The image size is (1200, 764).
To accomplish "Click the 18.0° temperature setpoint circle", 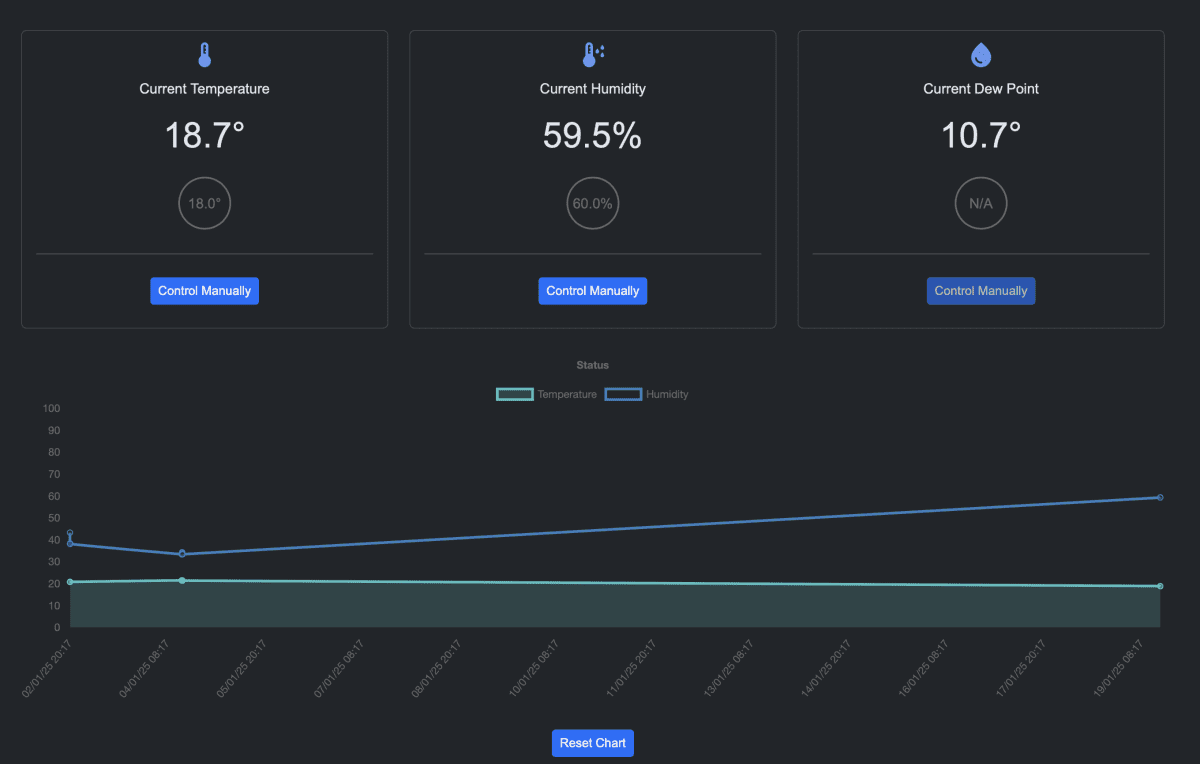I will click(x=205, y=203).
